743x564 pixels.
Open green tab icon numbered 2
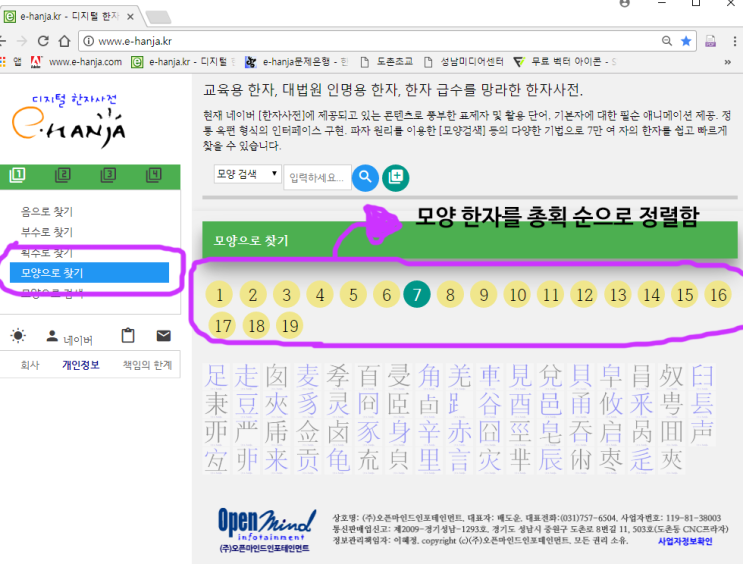click(x=63, y=175)
